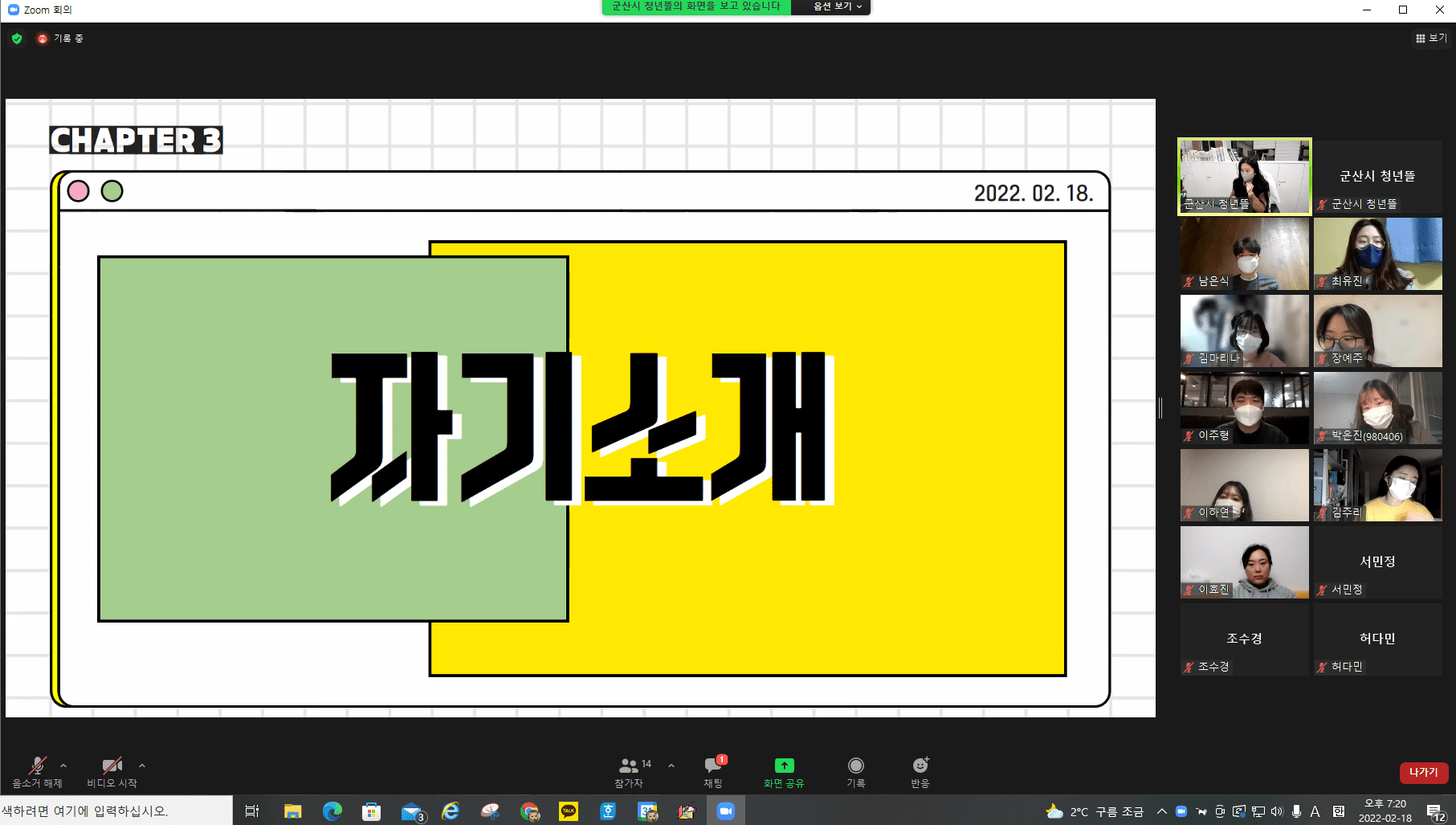Screen dimensions: 1456x825
Task: Expand the arrow next to 참가자
Action: tap(671, 766)
